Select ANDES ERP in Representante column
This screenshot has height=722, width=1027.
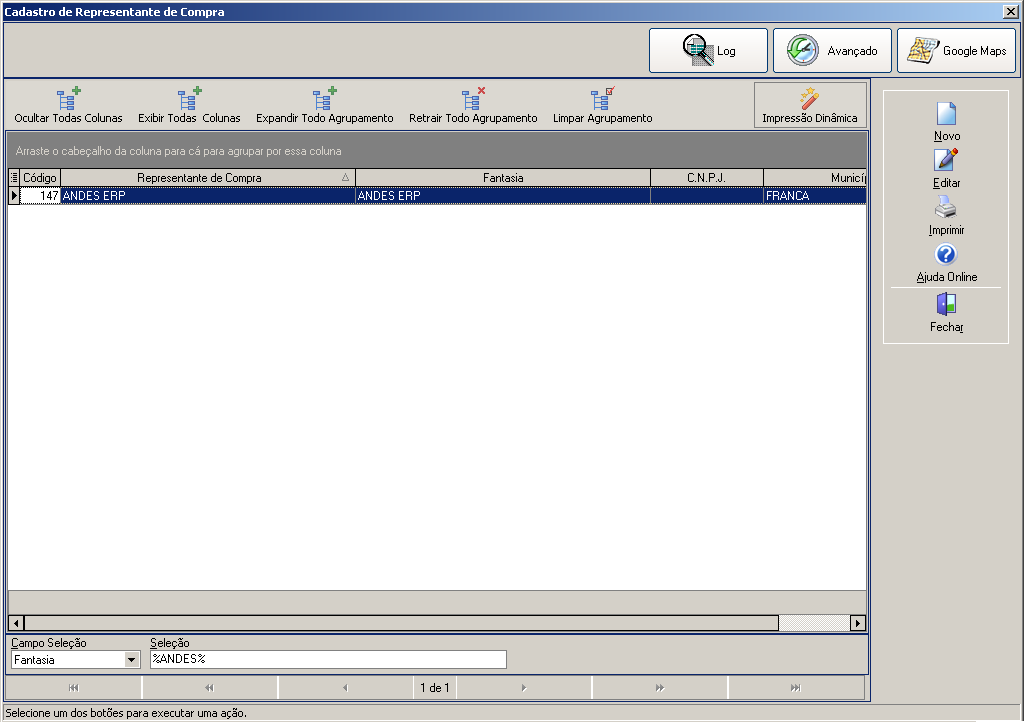(x=208, y=195)
